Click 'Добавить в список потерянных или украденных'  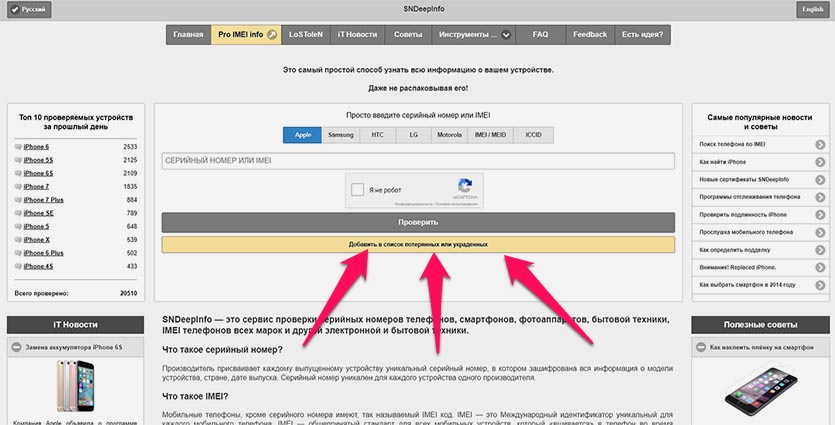click(x=418, y=244)
